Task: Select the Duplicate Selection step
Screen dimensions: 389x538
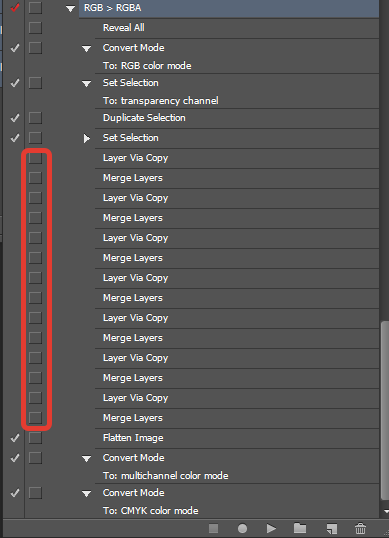Action: (x=237, y=118)
